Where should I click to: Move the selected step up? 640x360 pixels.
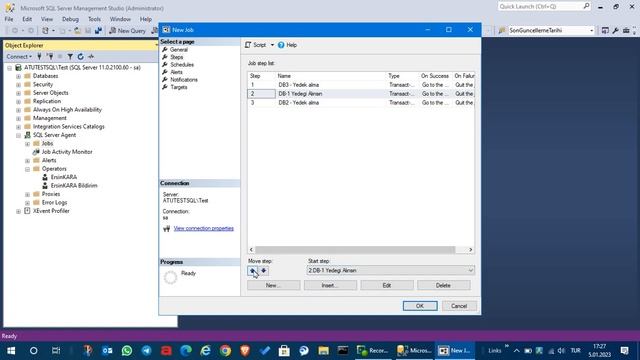coord(253,271)
